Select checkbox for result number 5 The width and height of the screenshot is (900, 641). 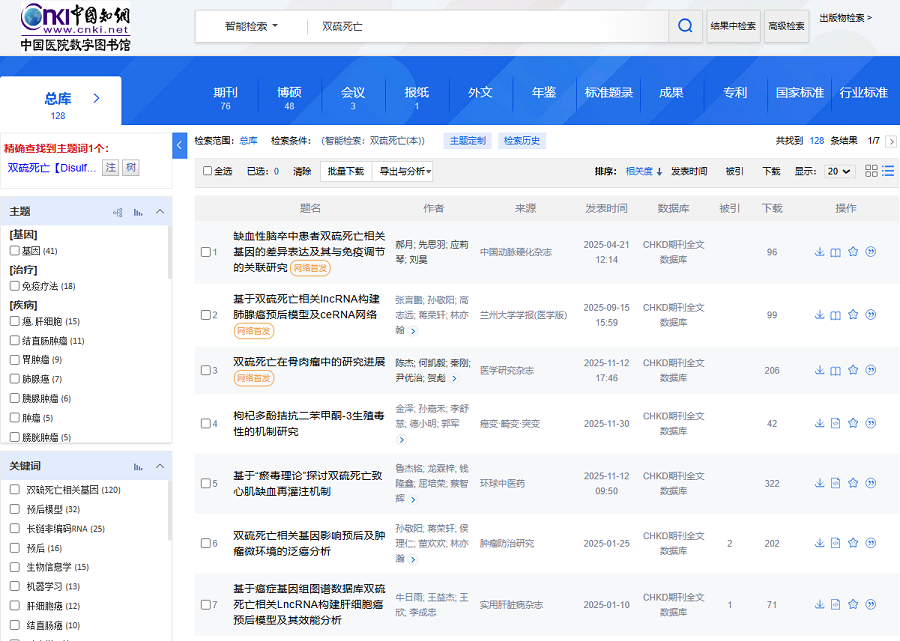click(205, 483)
